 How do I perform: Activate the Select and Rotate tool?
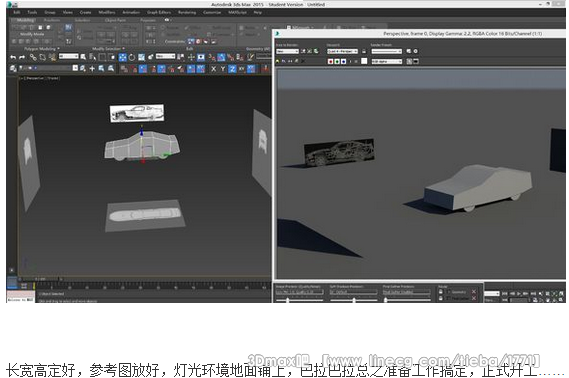[132, 57]
